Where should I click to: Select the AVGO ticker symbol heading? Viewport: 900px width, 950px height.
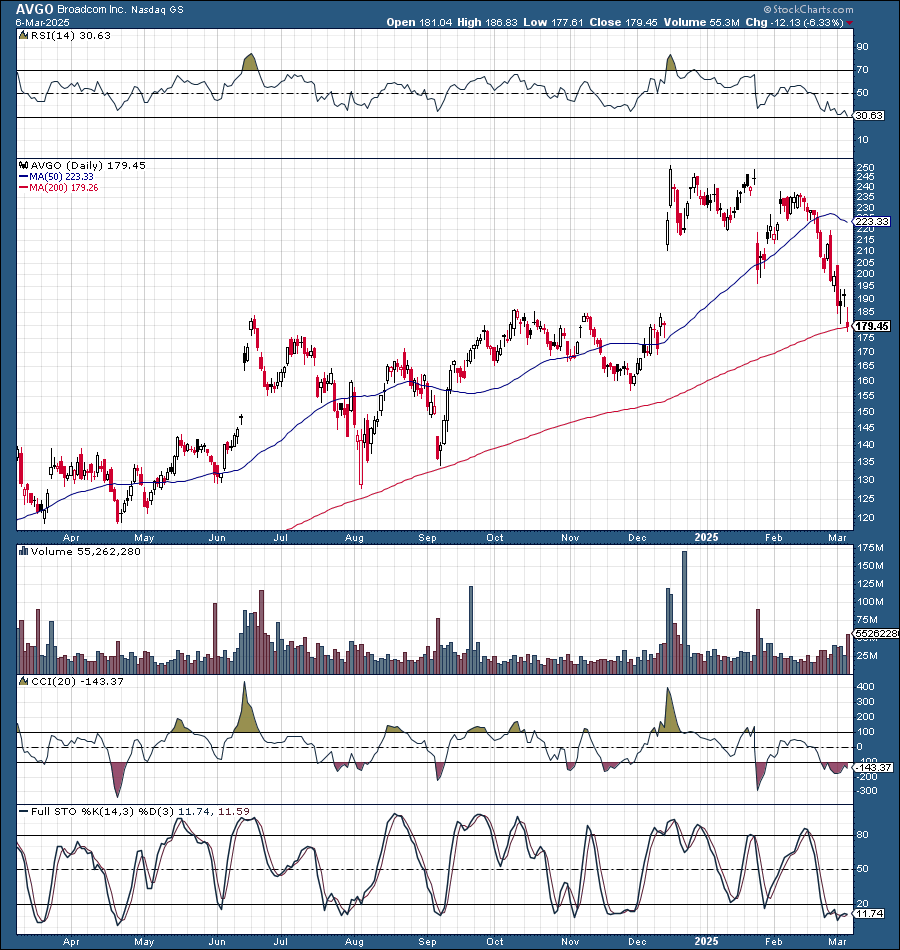coord(31,9)
